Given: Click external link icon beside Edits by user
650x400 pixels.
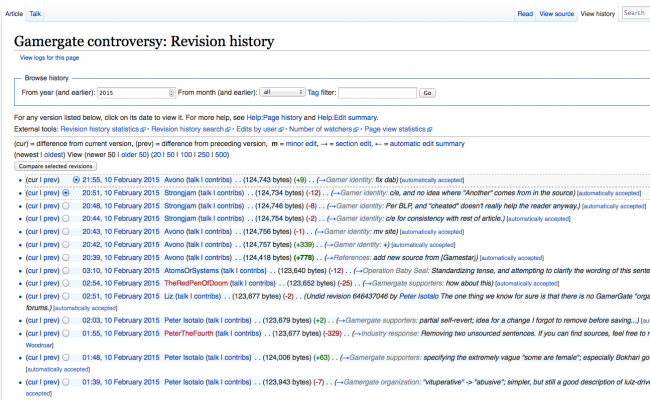Looking at the screenshot, I should 283,130.
